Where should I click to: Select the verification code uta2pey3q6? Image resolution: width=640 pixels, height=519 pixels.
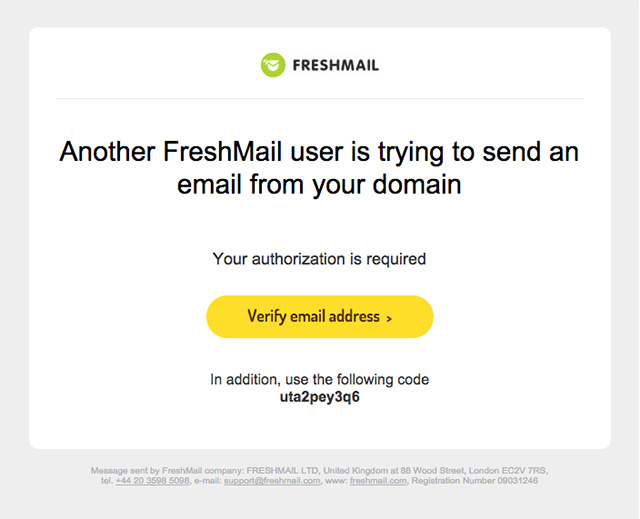(320, 397)
